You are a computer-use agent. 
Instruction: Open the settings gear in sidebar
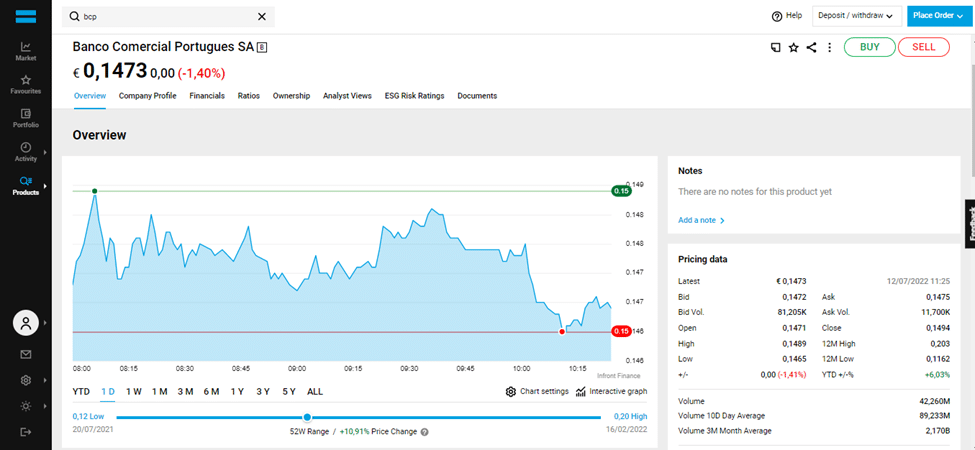pyautogui.click(x=26, y=380)
